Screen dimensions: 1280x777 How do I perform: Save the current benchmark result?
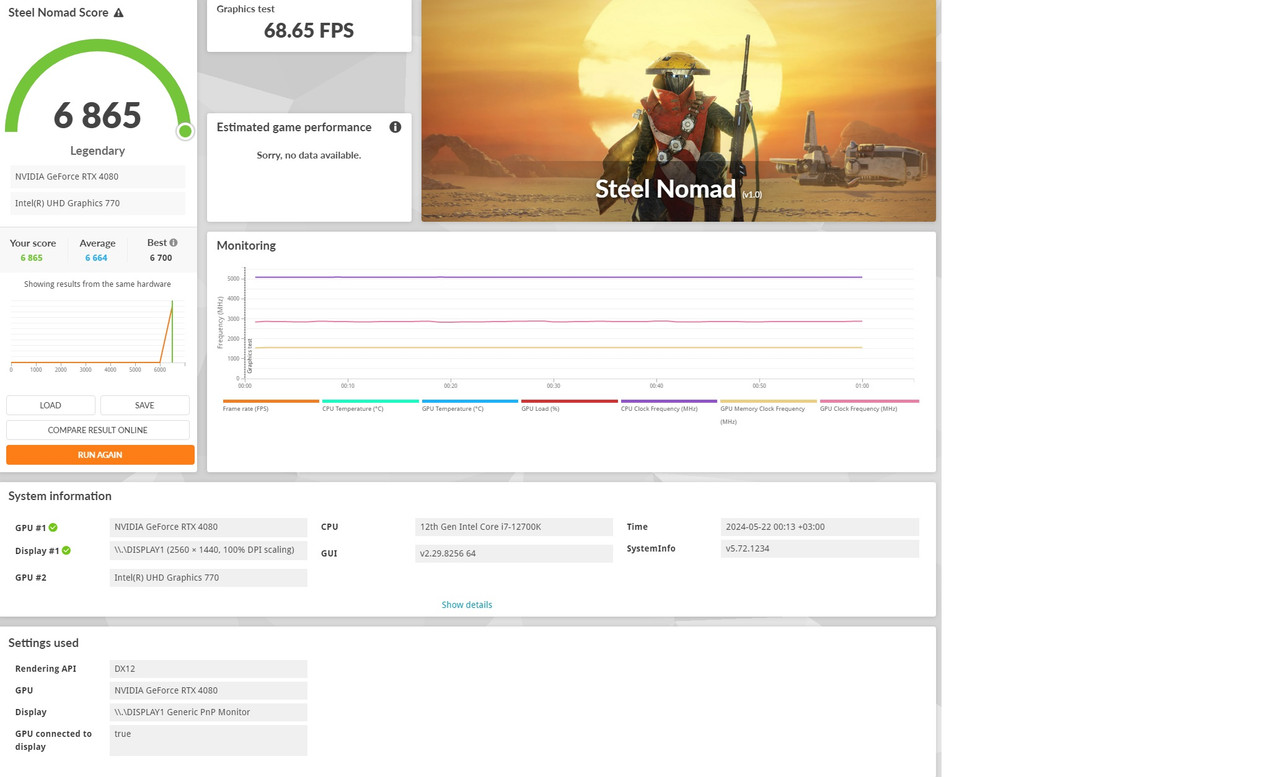(x=144, y=405)
